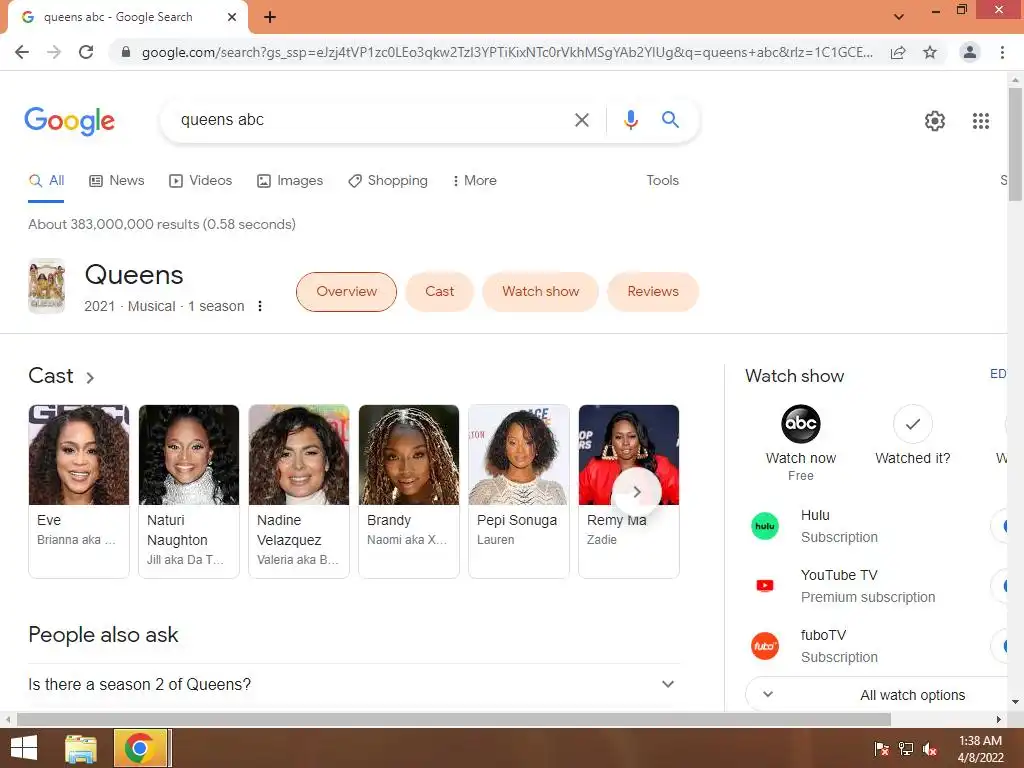Open Pepi Sonuga cast card
1024x768 pixels.
519,491
